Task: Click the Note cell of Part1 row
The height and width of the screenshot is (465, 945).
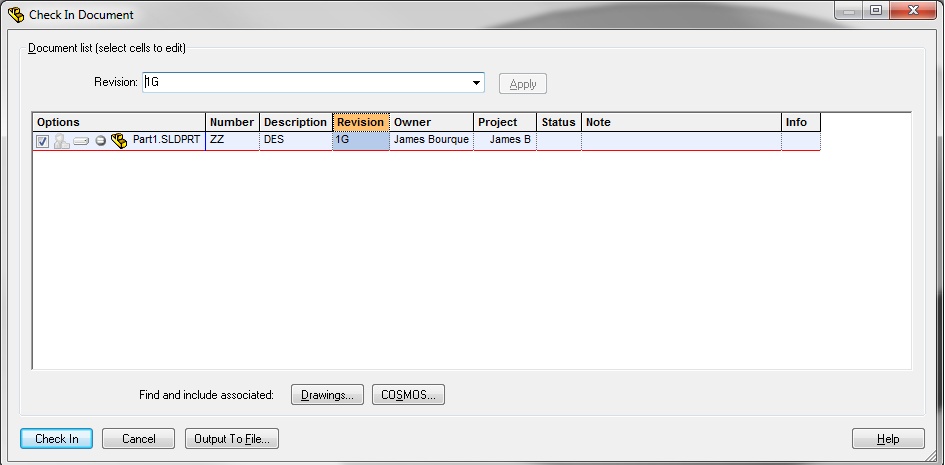Action: coord(682,141)
